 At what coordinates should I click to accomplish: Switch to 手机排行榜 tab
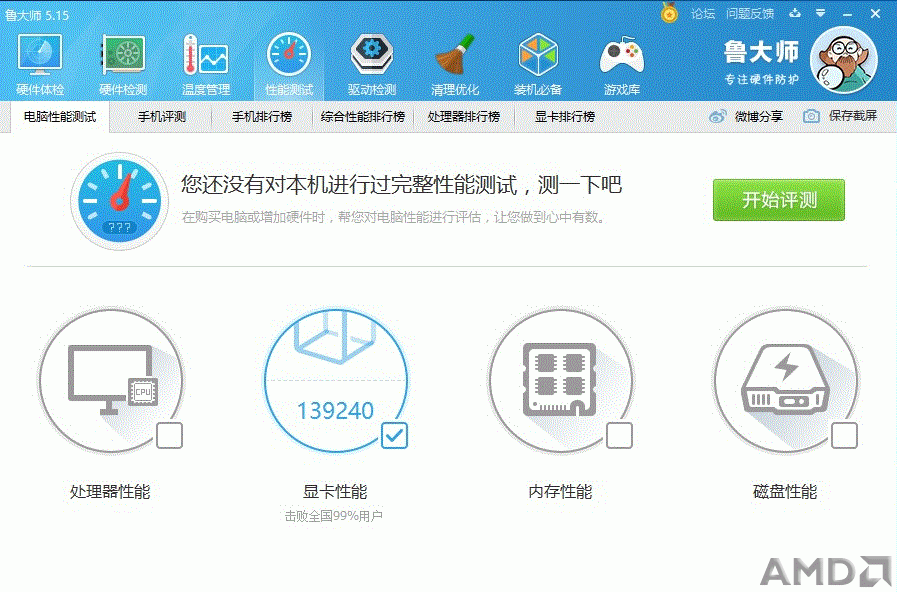click(262, 117)
